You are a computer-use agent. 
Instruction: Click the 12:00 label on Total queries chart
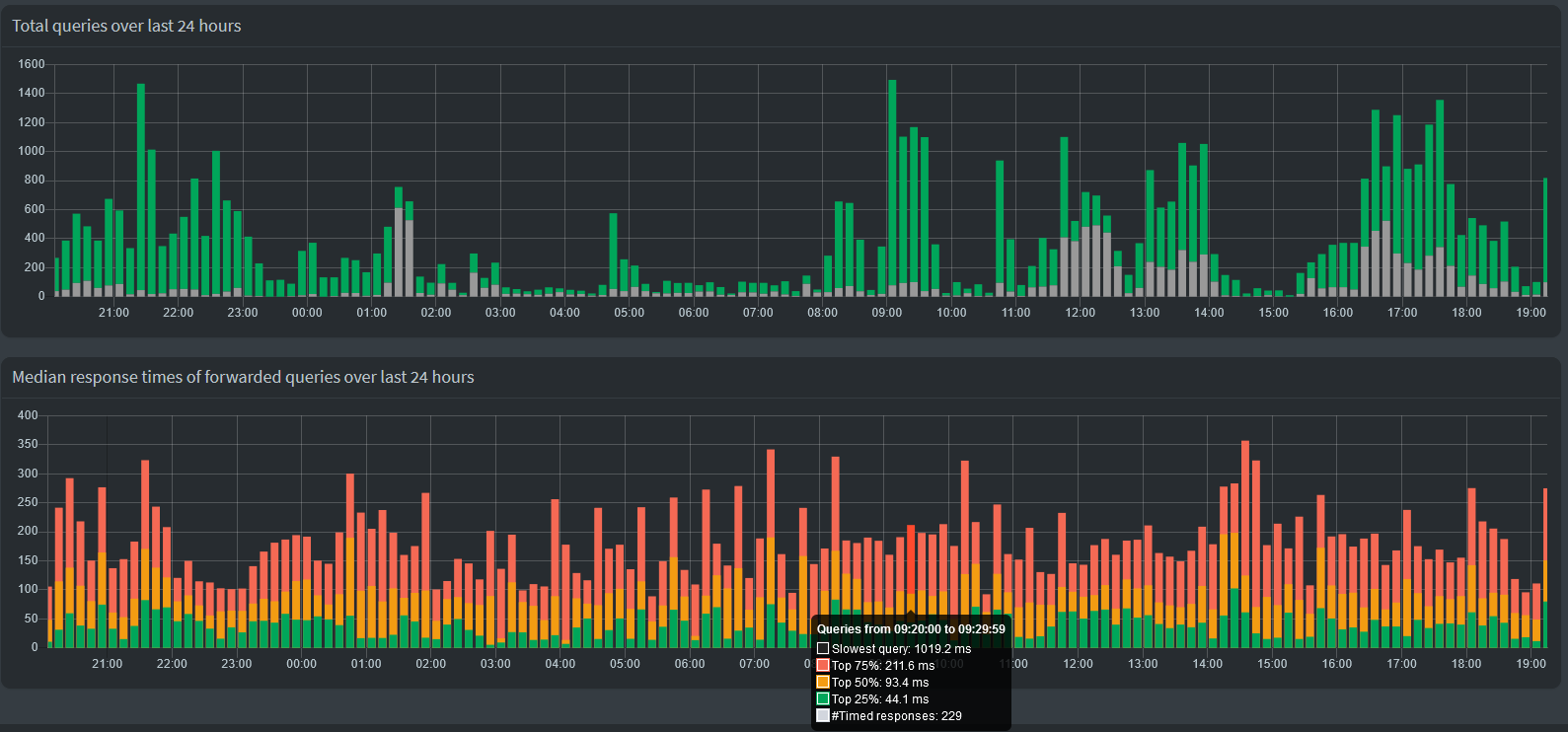1080,313
